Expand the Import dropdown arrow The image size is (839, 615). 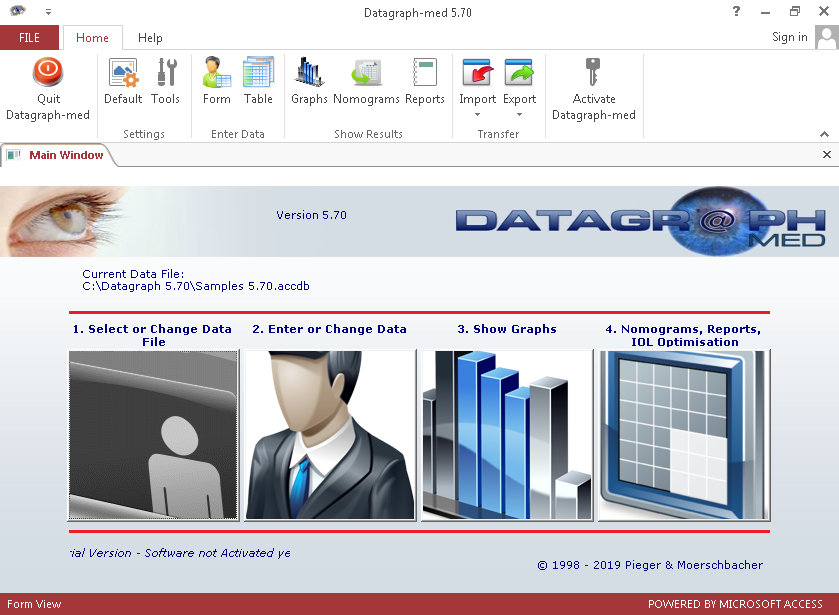[477, 115]
